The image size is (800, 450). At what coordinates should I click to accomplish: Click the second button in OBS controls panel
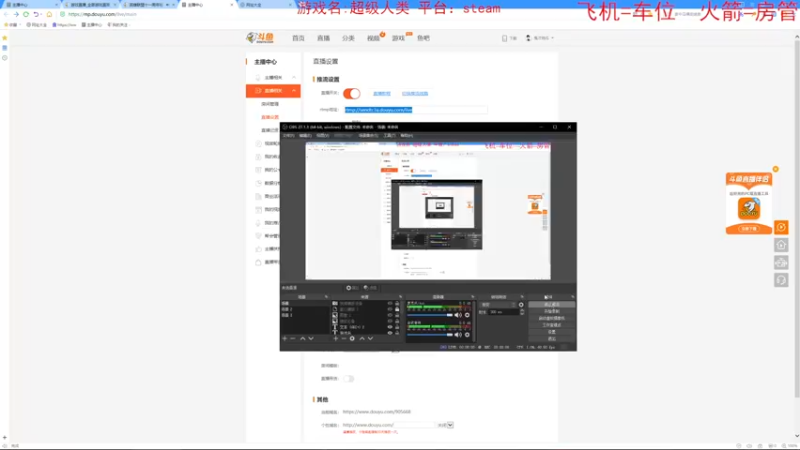pos(552,311)
